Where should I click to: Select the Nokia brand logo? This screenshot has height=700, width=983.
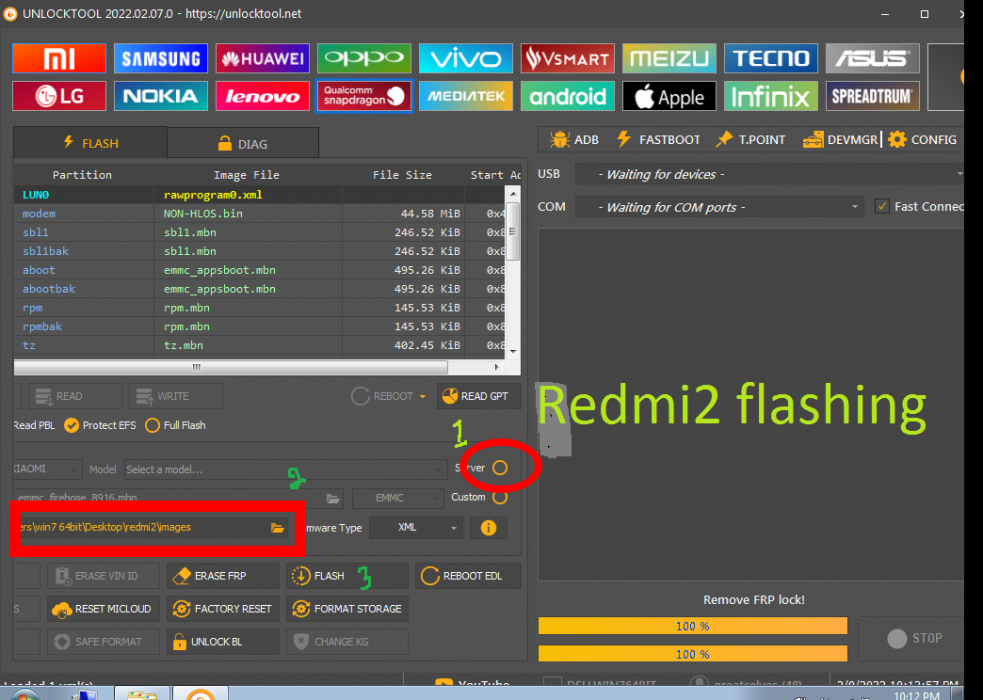[x=160, y=96]
